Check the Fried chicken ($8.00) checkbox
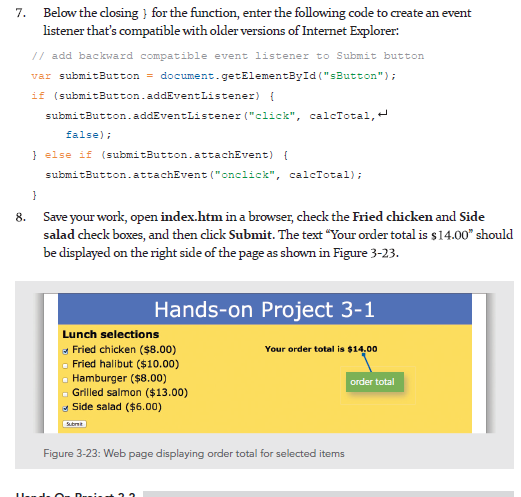This screenshot has width=521, height=497. coord(65,351)
